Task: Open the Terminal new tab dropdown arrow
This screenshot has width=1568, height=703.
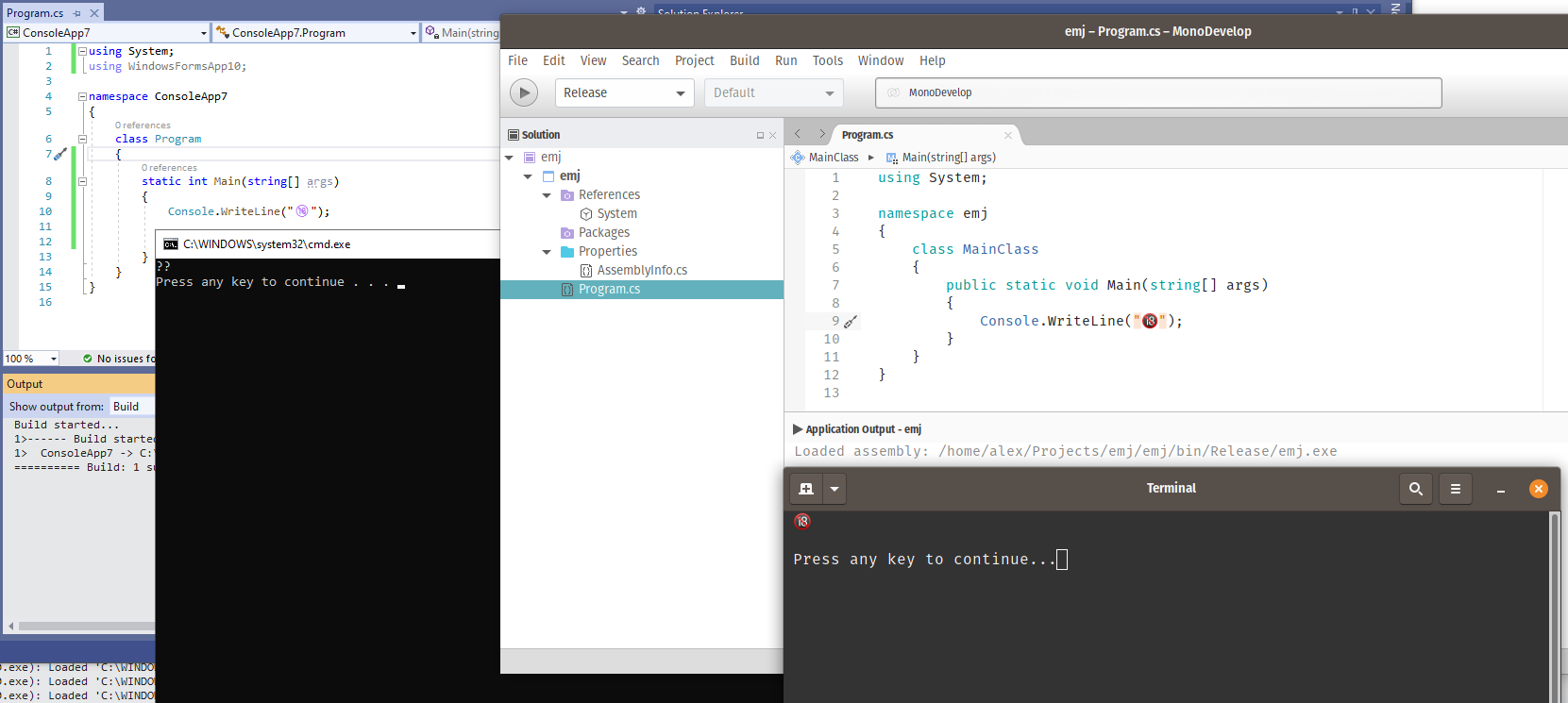Action: point(835,489)
